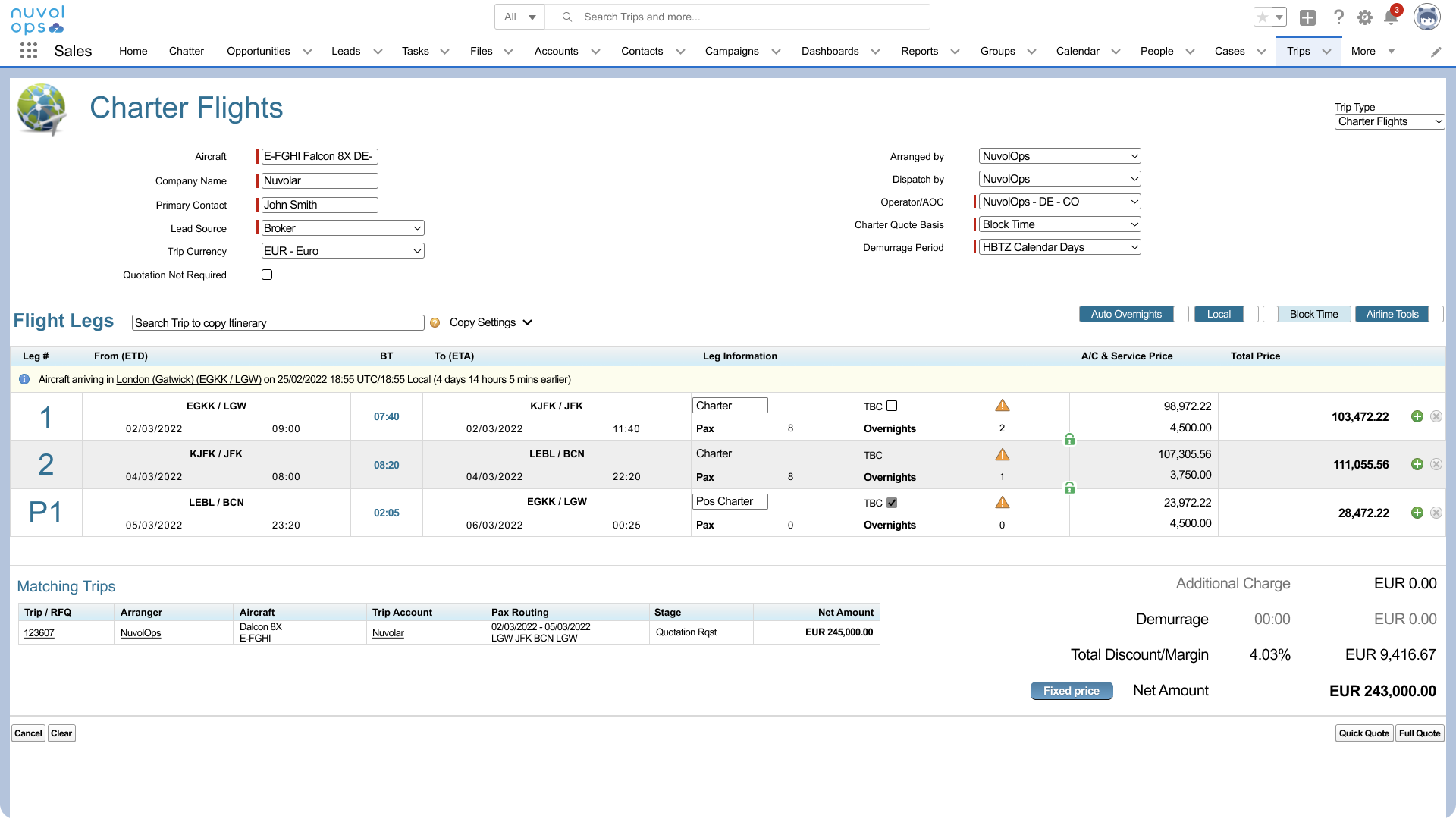
Task: Uncheck the TBC box on leg P1
Action: [x=892, y=502]
